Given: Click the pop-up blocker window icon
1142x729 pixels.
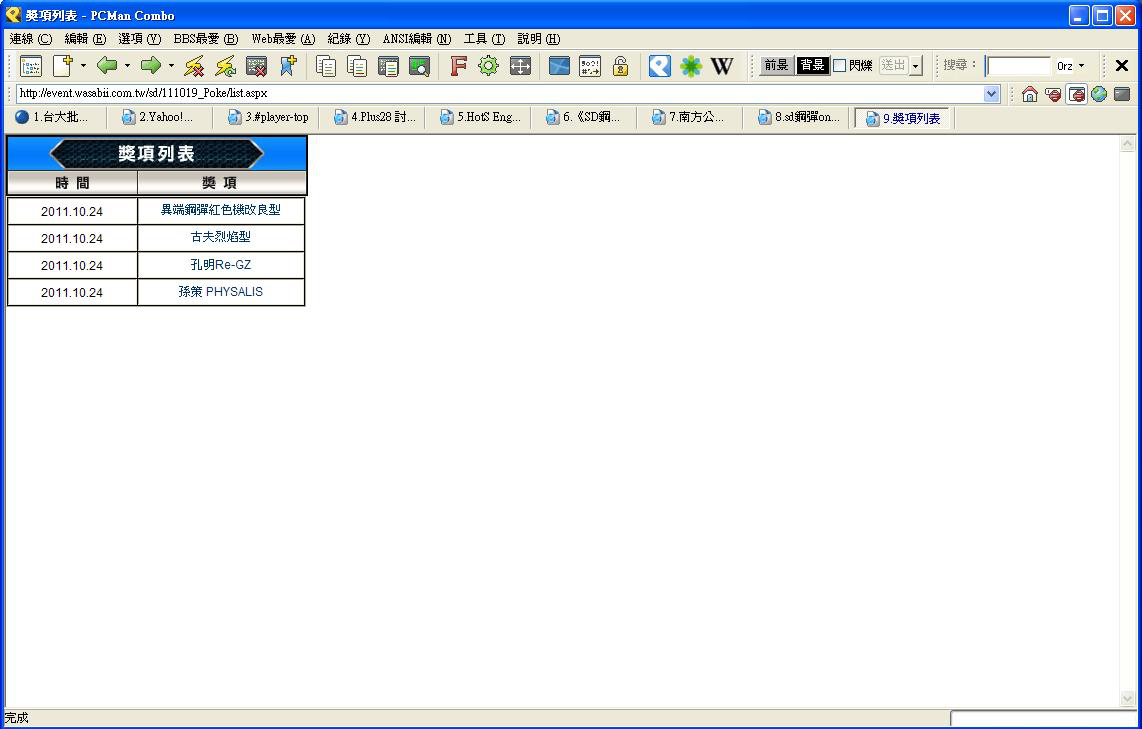Looking at the screenshot, I should (1076, 94).
